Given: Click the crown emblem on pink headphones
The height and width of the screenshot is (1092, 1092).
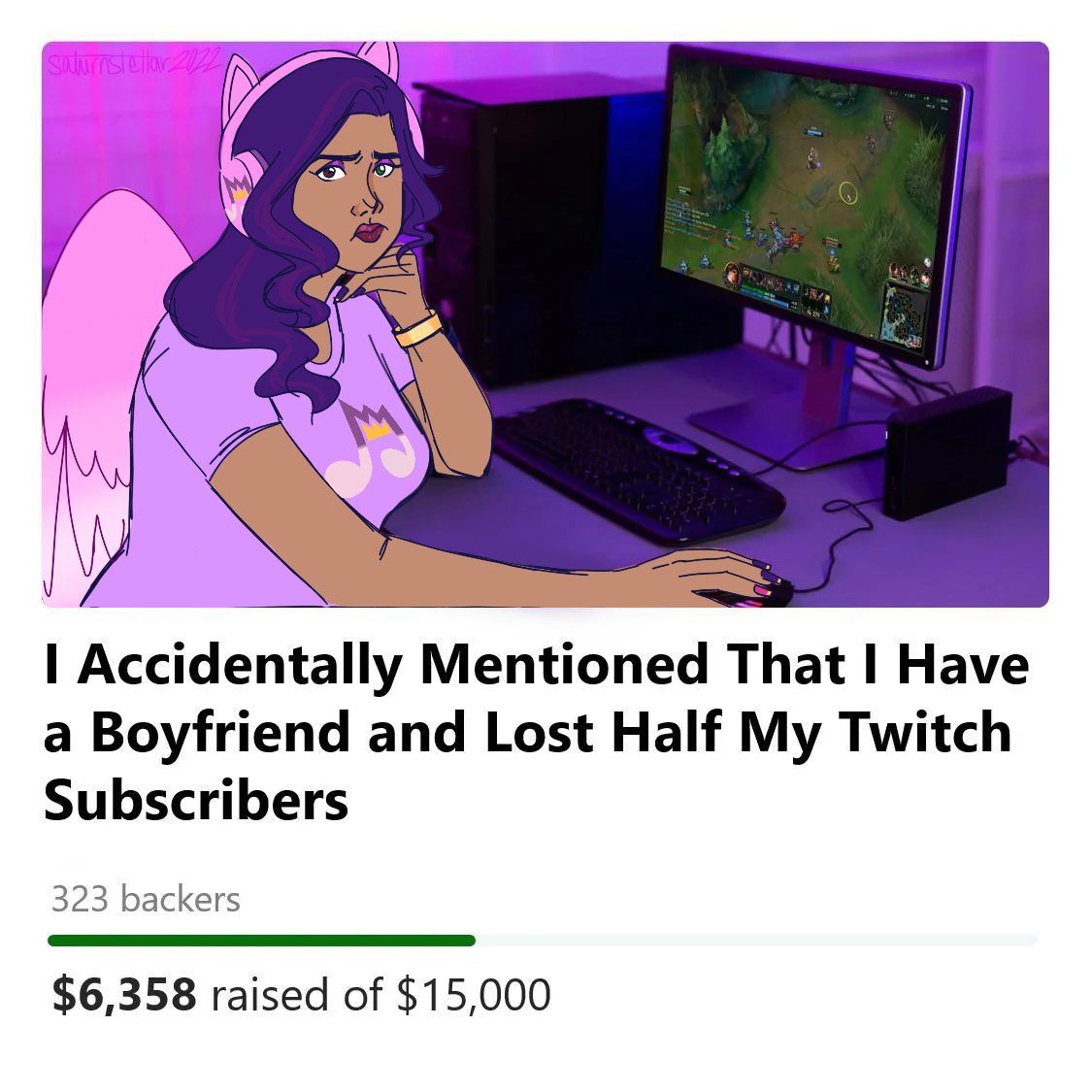Looking at the screenshot, I should [236, 188].
